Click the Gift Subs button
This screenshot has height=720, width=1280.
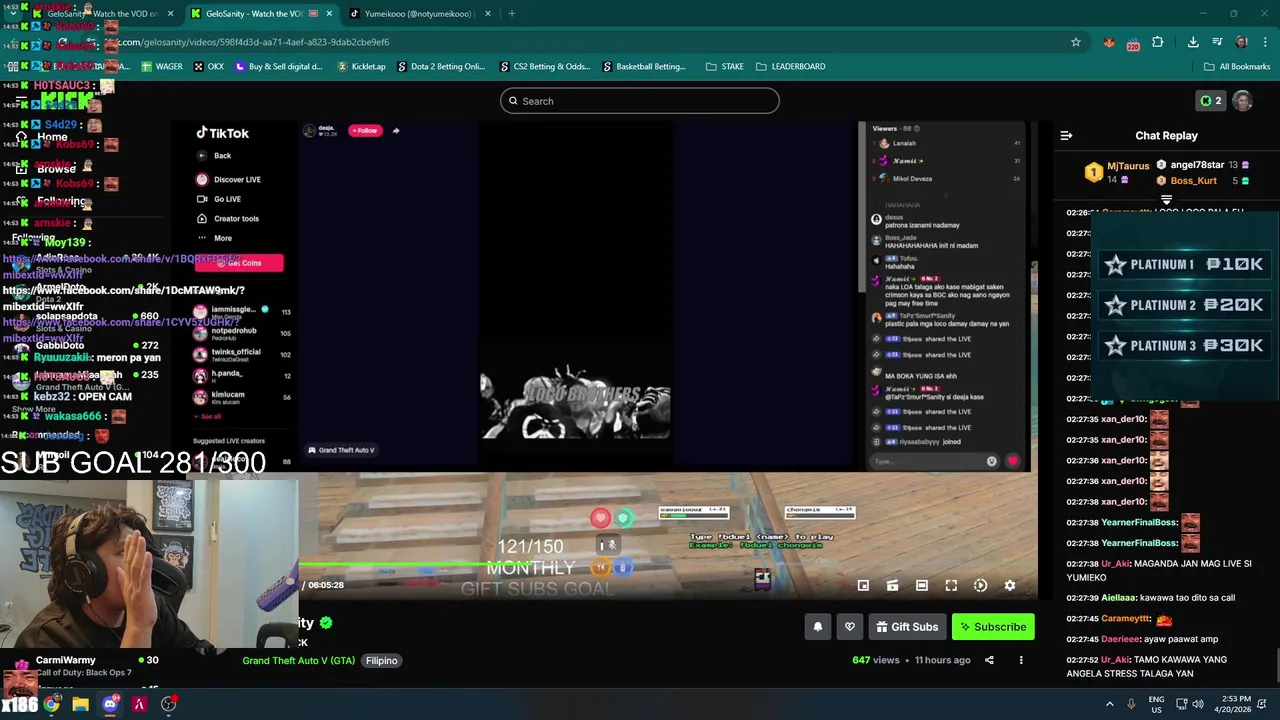tap(907, 627)
